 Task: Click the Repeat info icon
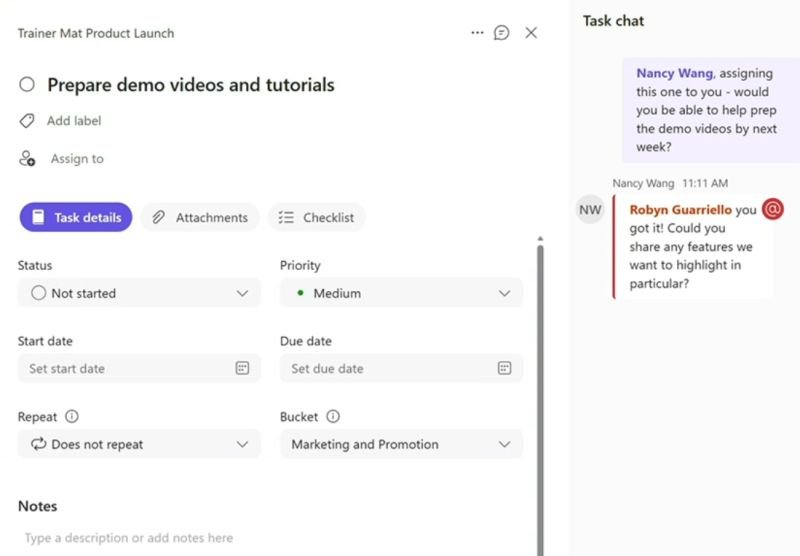[72, 417]
